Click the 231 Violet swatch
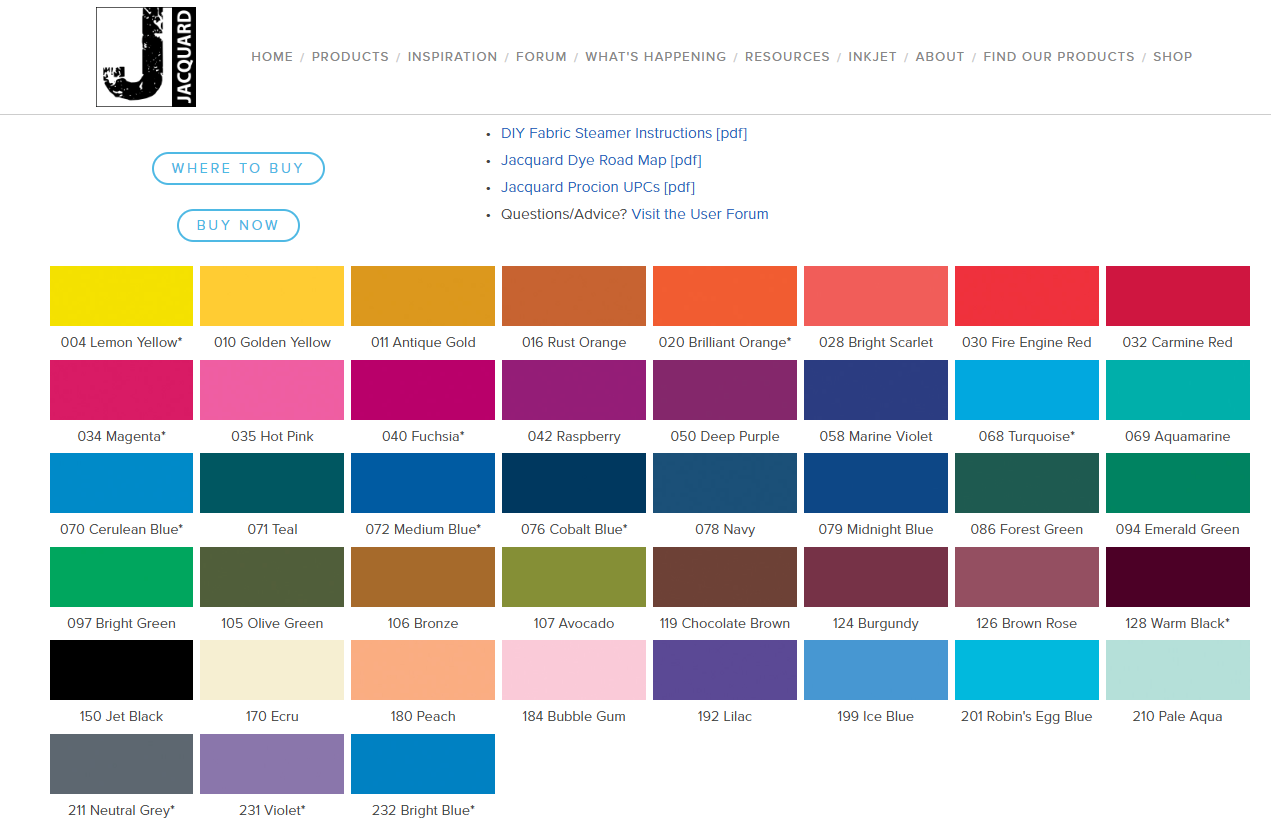This screenshot has width=1271, height=830. coord(272,764)
